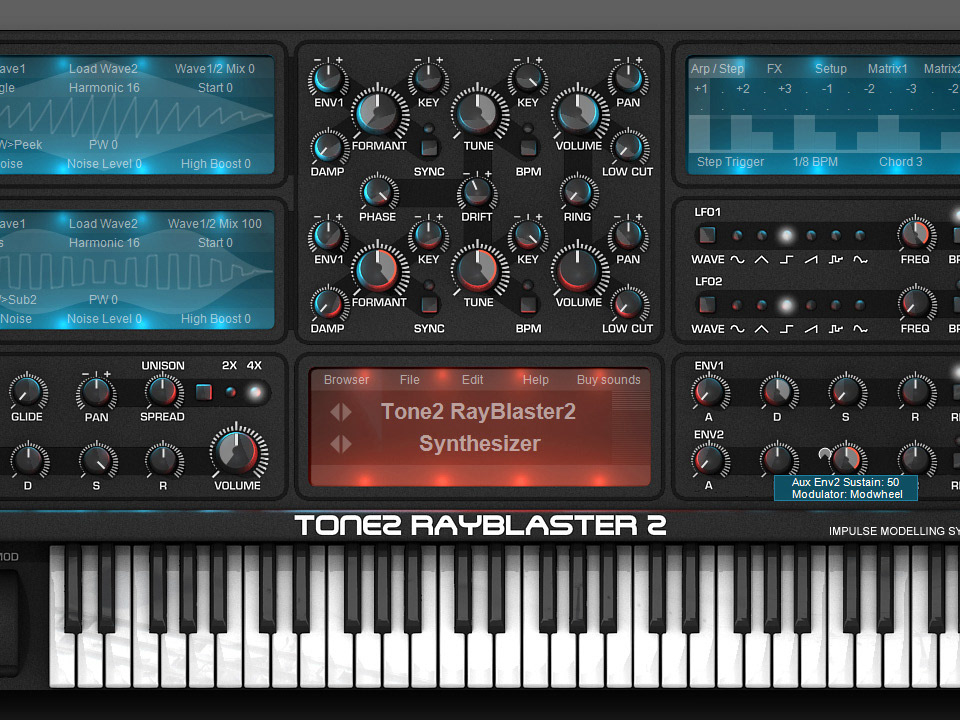Click the ENV2 attack (A) knob
960x720 pixels.
(709, 460)
